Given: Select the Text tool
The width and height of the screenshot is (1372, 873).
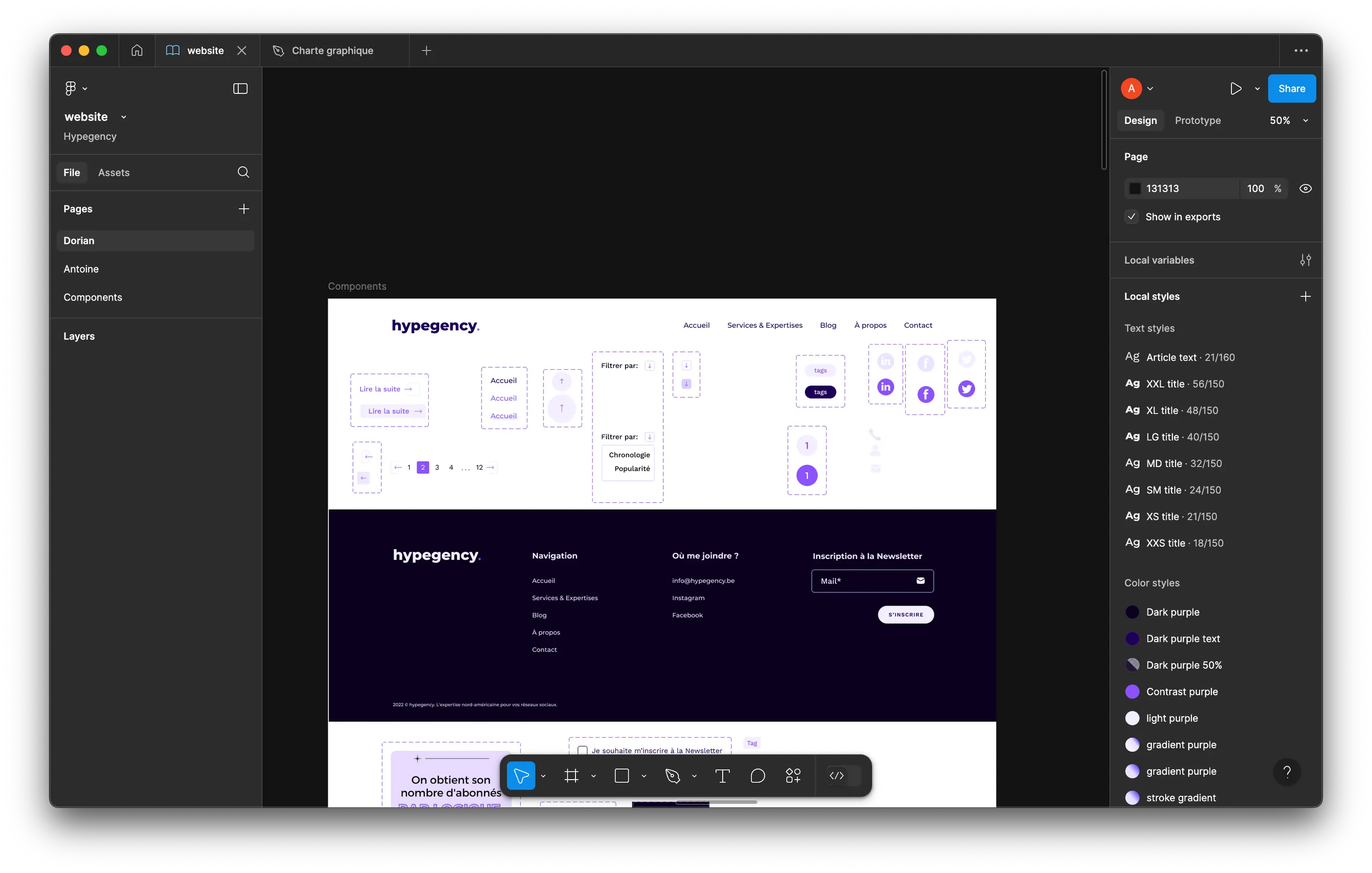Looking at the screenshot, I should point(722,776).
